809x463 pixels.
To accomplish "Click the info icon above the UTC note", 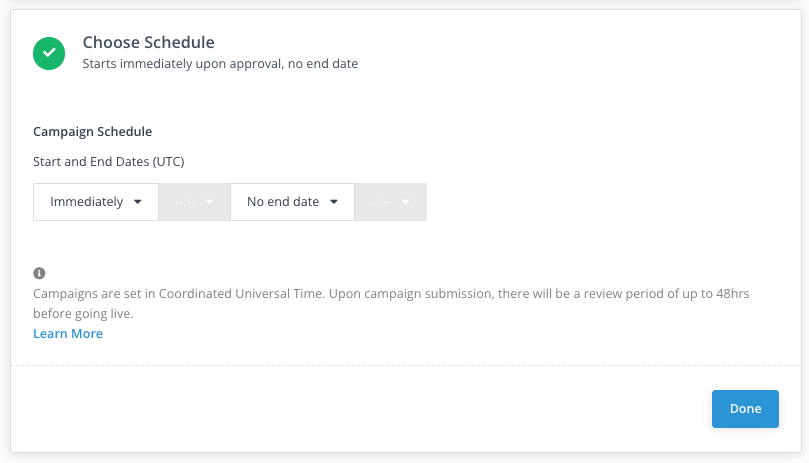I will (39, 273).
